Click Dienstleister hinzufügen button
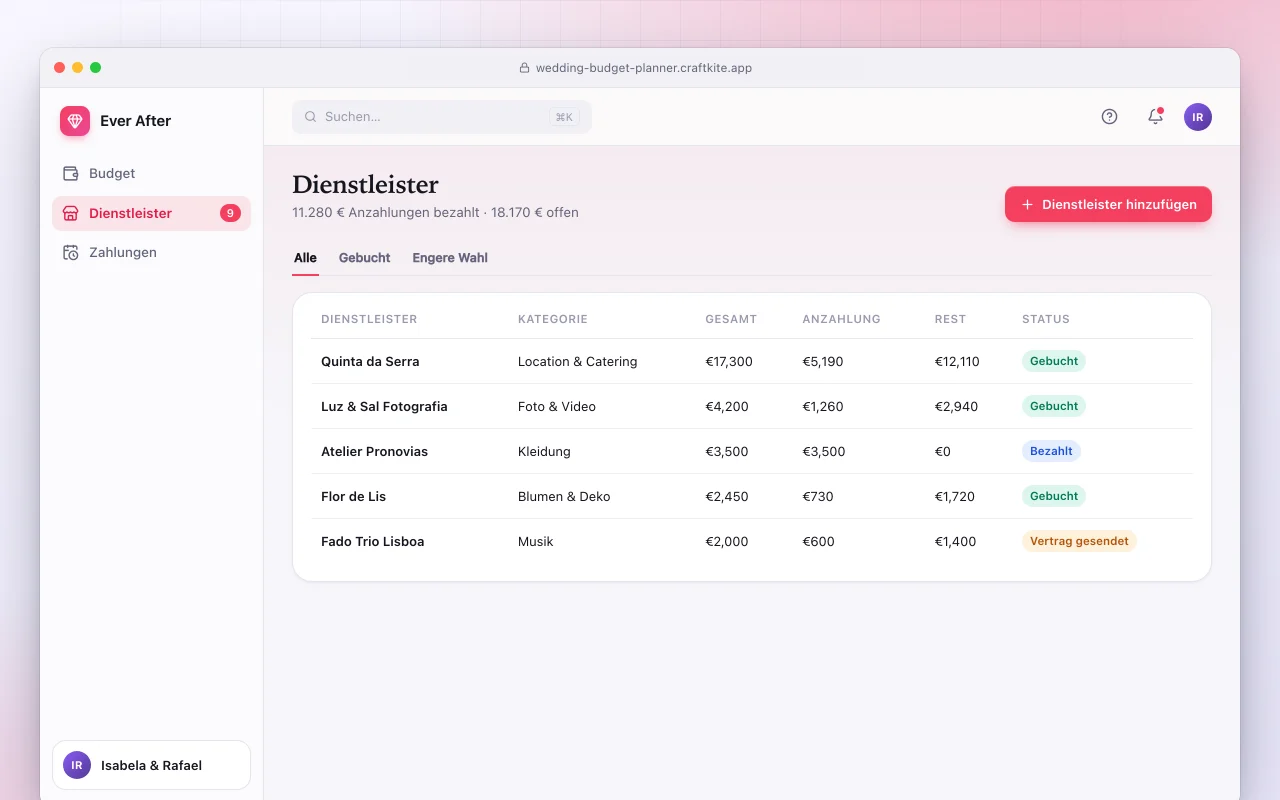 point(1108,204)
